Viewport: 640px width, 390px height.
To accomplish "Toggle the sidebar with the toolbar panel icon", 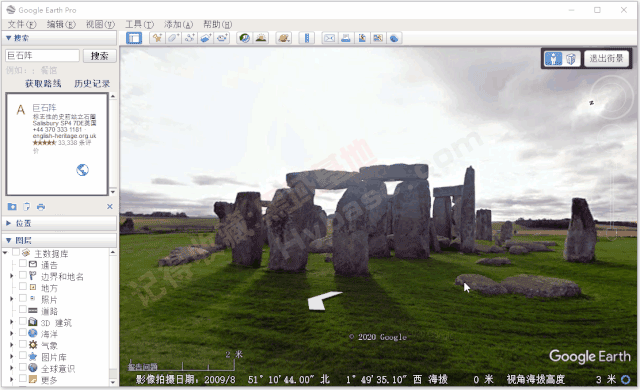I will click(x=134, y=38).
